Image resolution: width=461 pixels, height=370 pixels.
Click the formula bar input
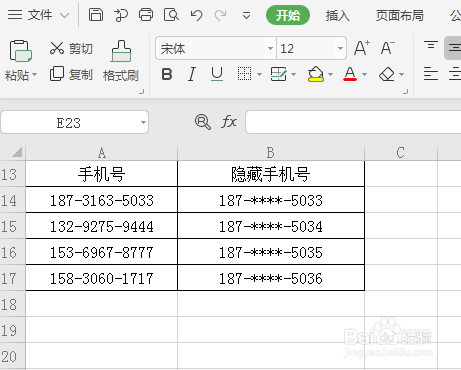pyautogui.click(x=353, y=122)
